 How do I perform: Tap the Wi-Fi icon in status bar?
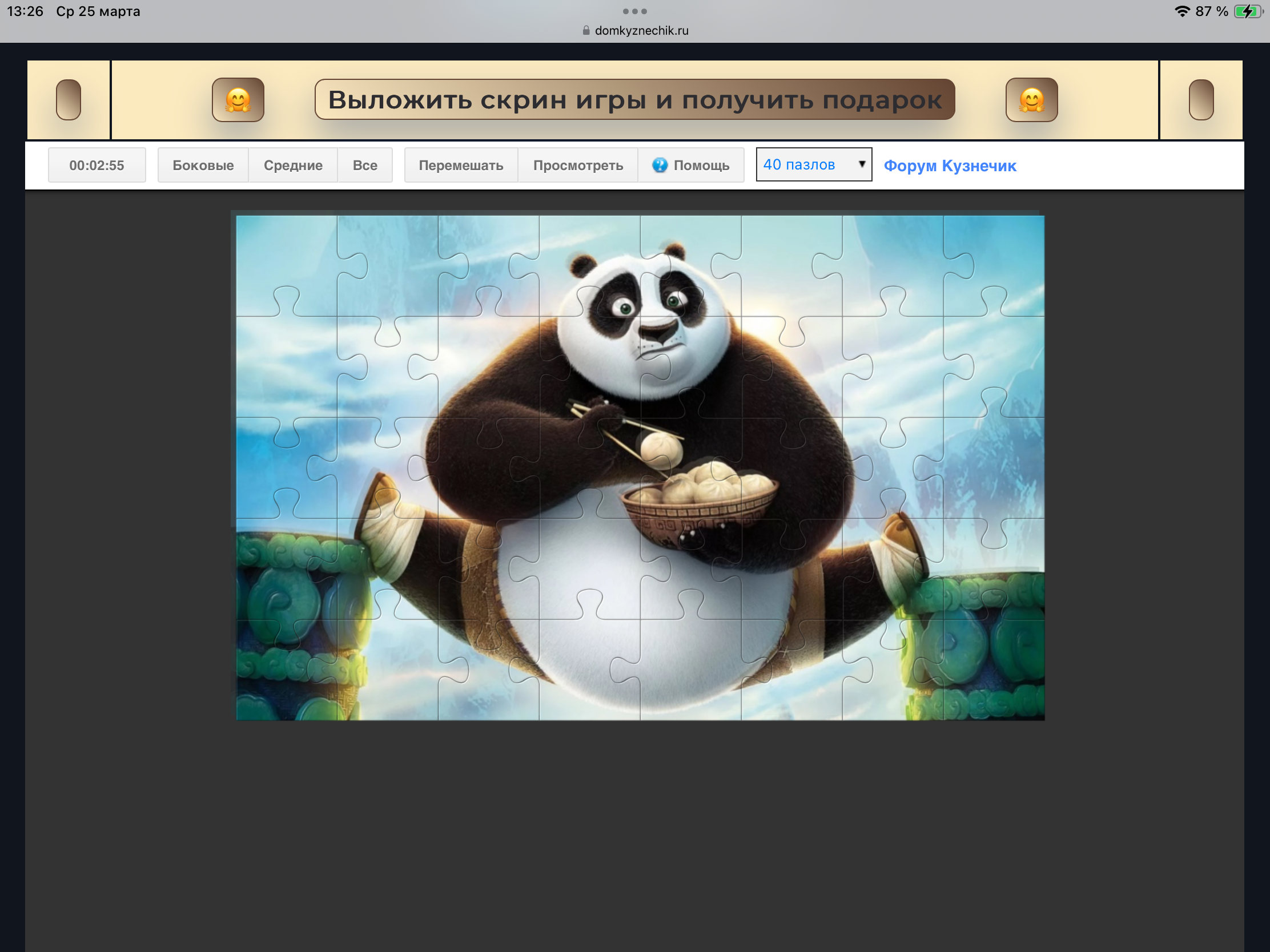(x=1181, y=11)
